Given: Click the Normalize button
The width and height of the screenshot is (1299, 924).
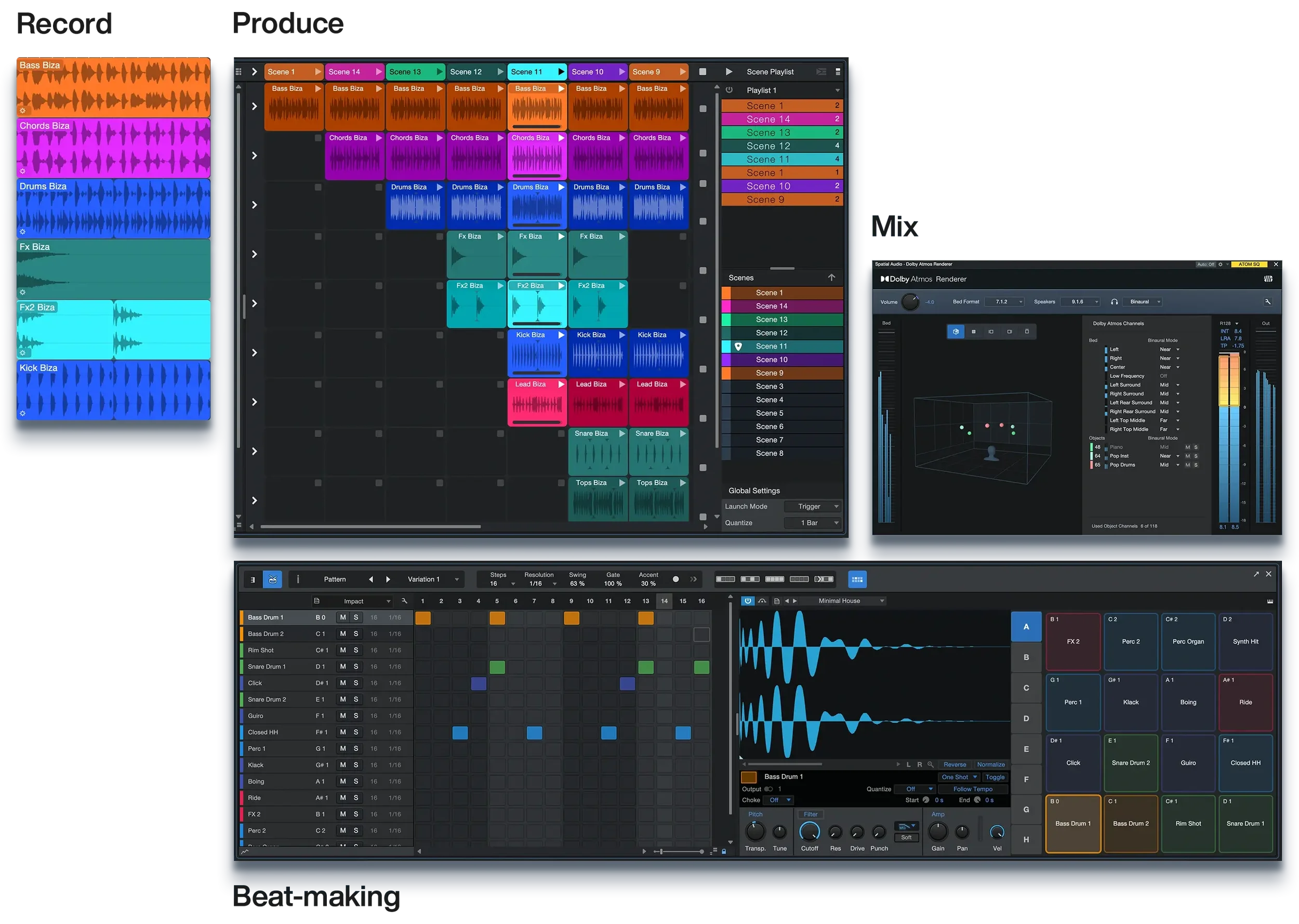Looking at the screenshot, I should click(990, 764).
